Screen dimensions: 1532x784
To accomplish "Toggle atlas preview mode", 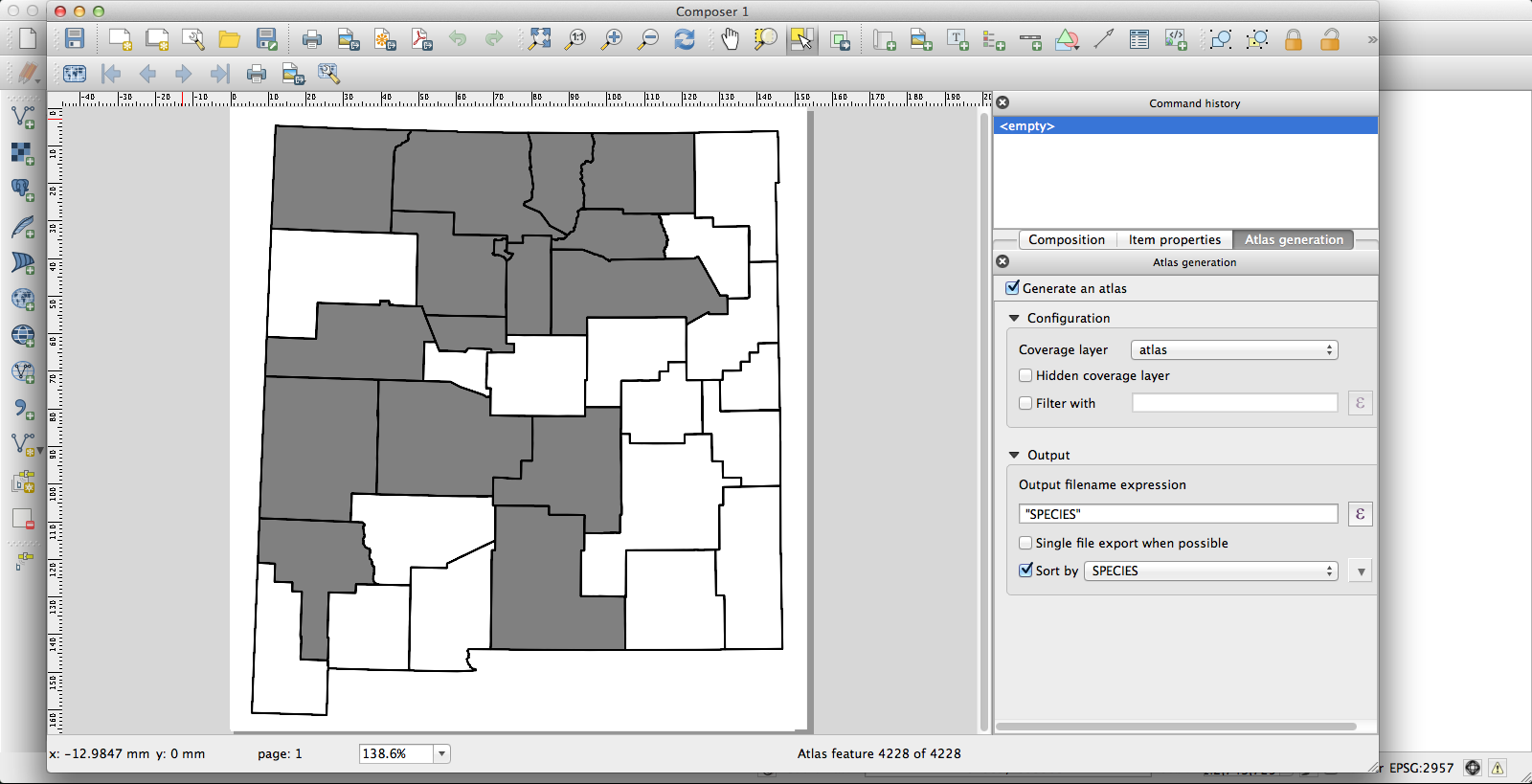I will (x=75, y=74).
